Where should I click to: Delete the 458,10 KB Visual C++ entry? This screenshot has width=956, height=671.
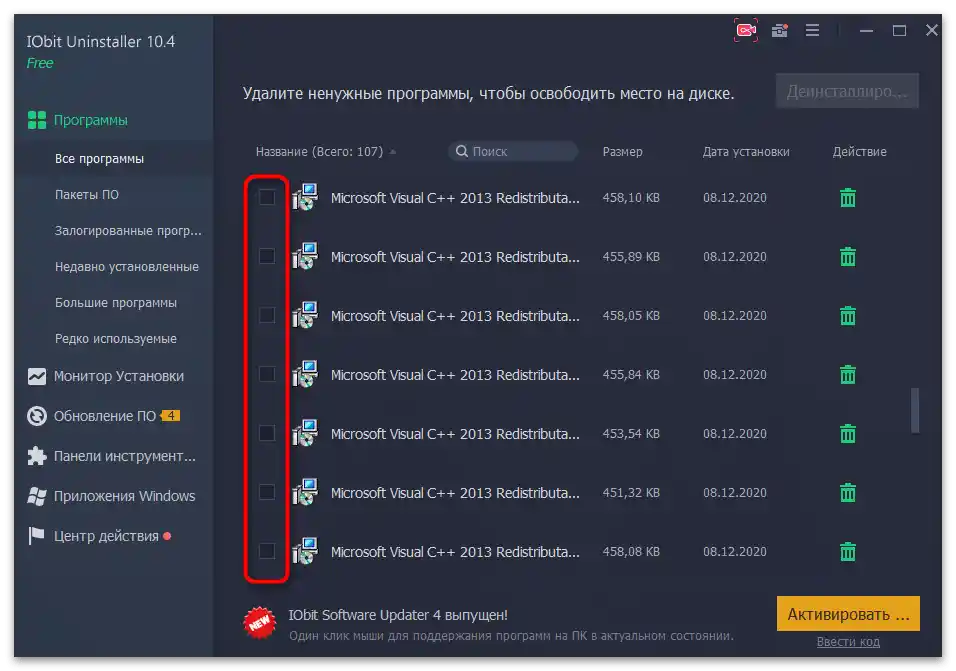(847, 197)
